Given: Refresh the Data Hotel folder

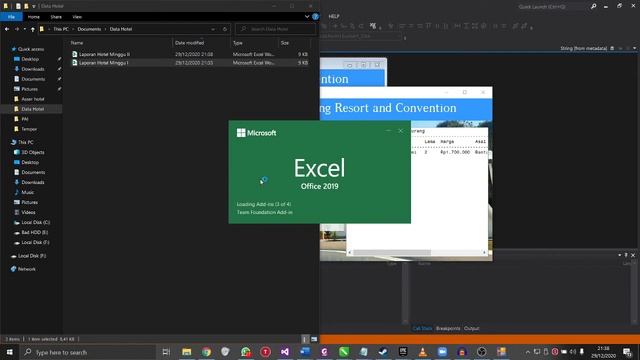Looking at the screenshot, I should pyautogui.click(x=224, y=29).
